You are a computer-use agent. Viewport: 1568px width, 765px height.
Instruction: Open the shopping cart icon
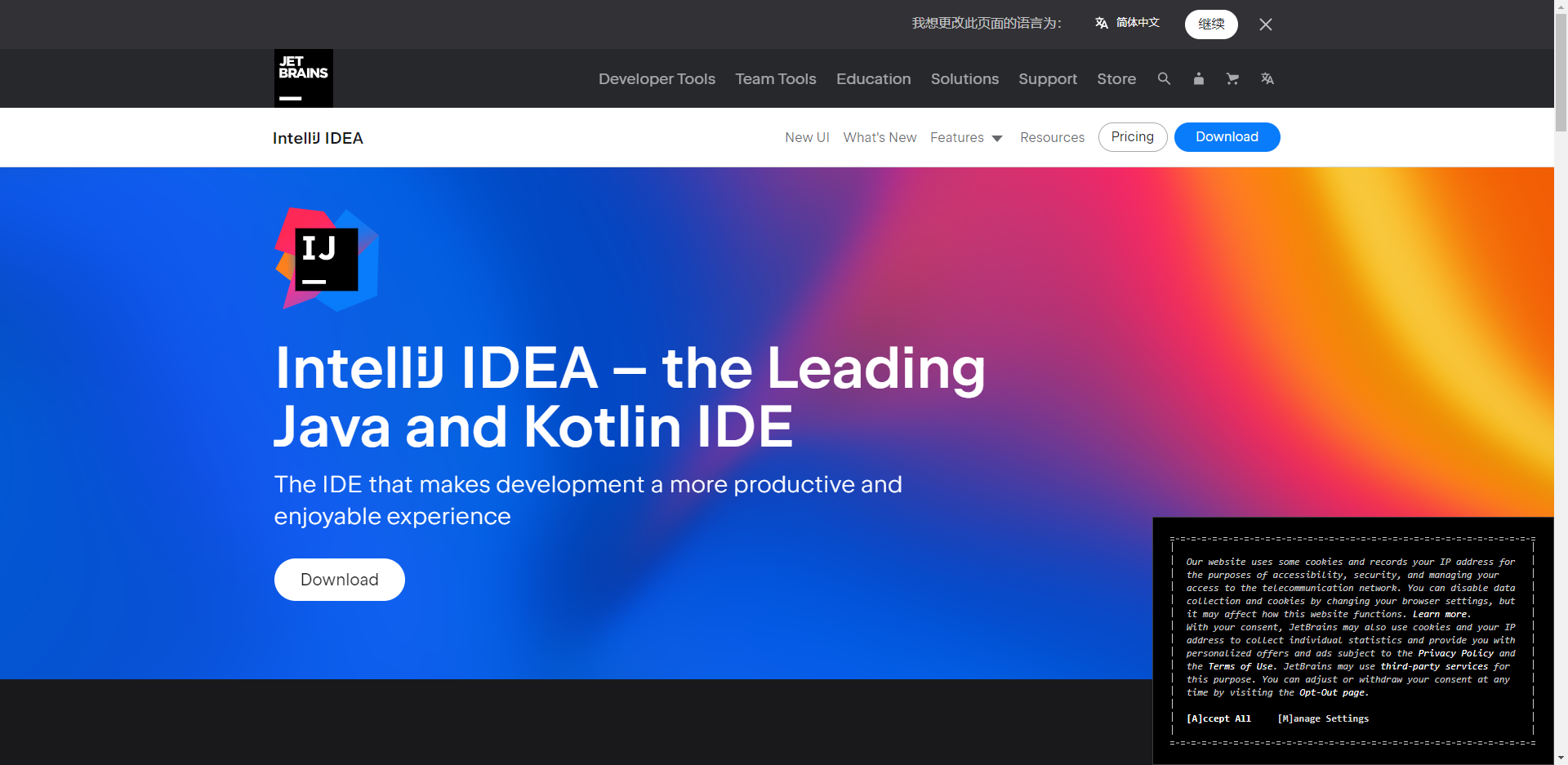[x=1232, y=78]
